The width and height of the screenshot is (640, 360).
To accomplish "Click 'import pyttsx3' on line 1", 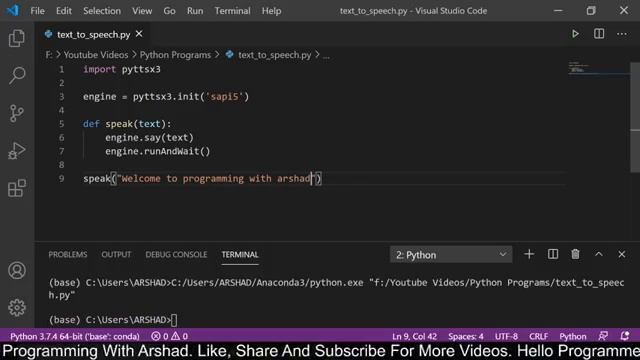I will click(x=122, y=69).
